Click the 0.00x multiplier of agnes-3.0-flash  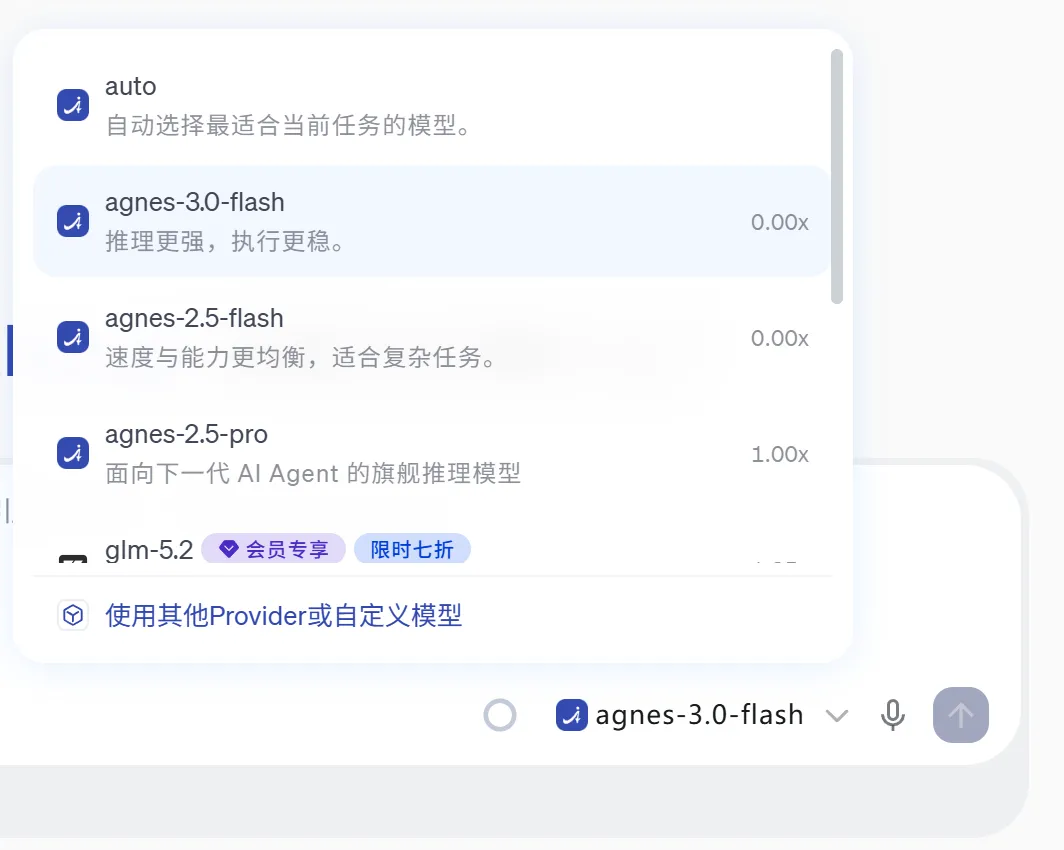pos(780,223)
